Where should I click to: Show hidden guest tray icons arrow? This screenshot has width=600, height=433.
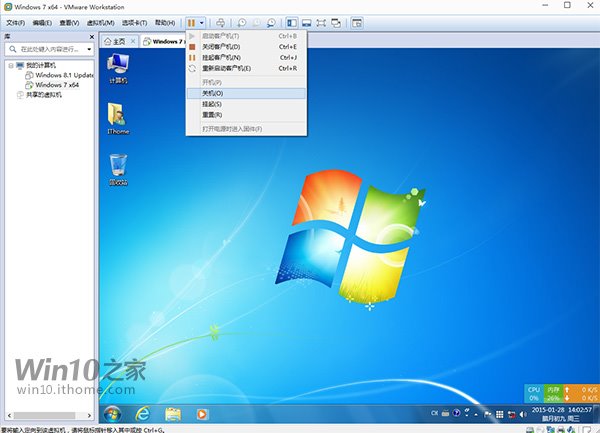pos(476,415)
